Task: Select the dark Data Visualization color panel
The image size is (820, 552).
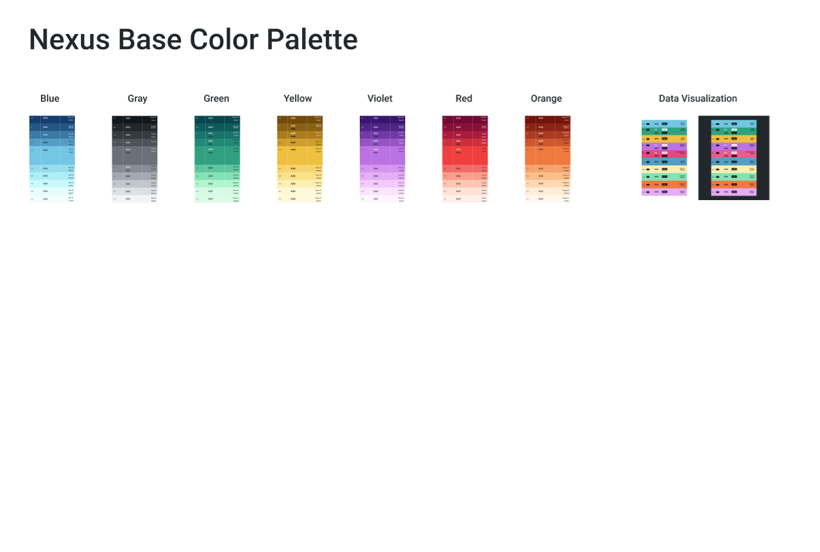Action: [x=734, y=158]
